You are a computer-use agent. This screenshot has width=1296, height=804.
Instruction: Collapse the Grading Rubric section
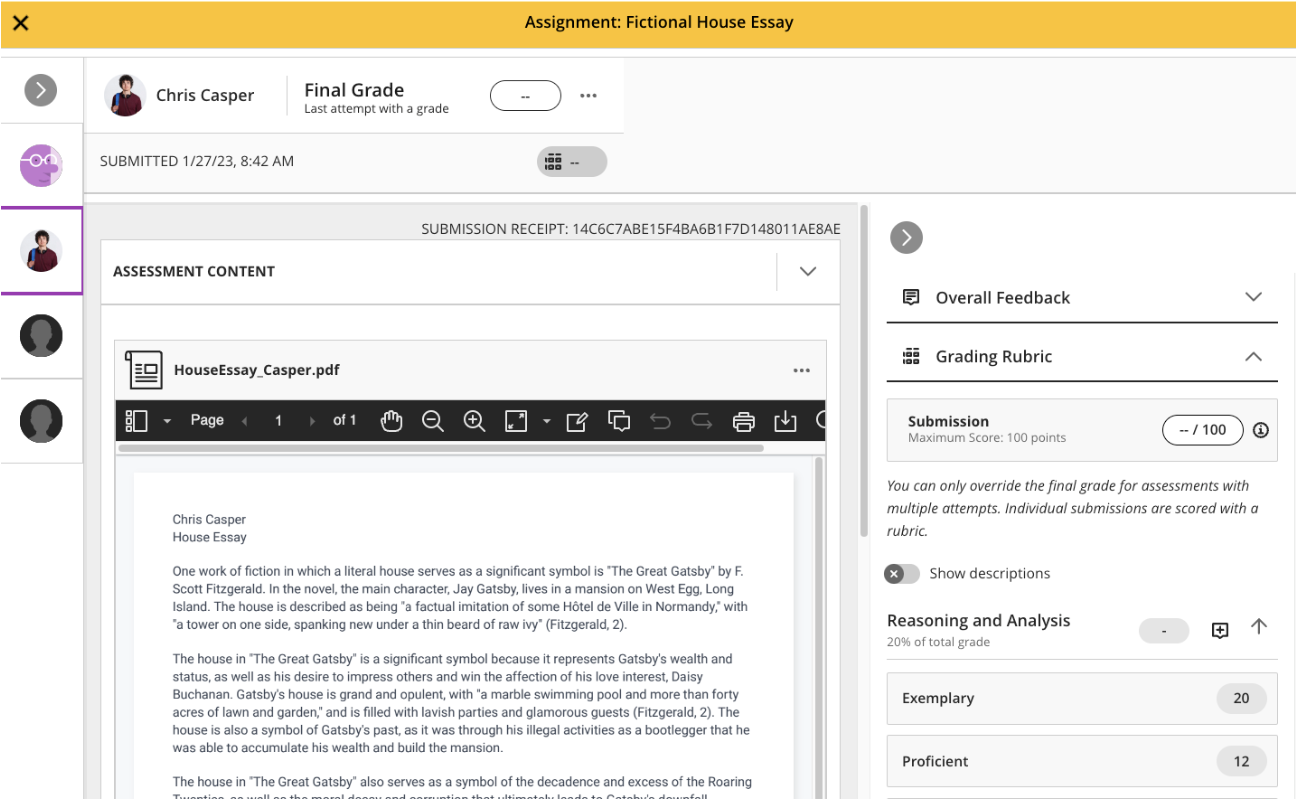[1252, 356]
